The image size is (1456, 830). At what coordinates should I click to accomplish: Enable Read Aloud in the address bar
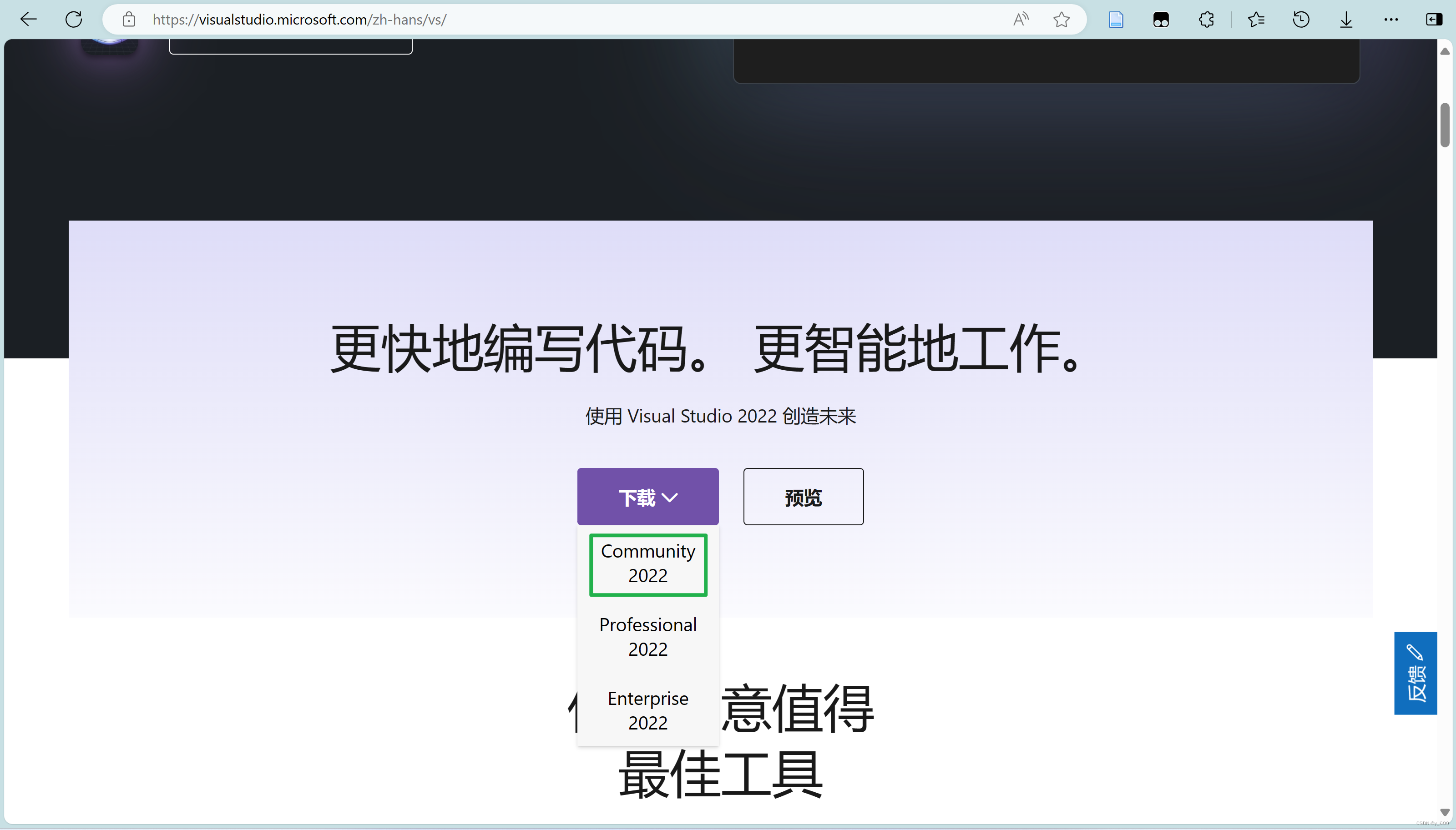(1020, 20)
